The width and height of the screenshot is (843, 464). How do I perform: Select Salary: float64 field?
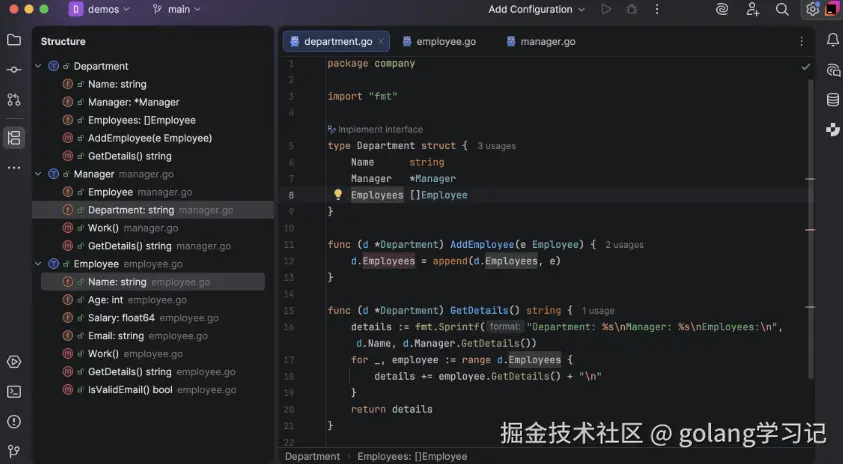point(153,318)
